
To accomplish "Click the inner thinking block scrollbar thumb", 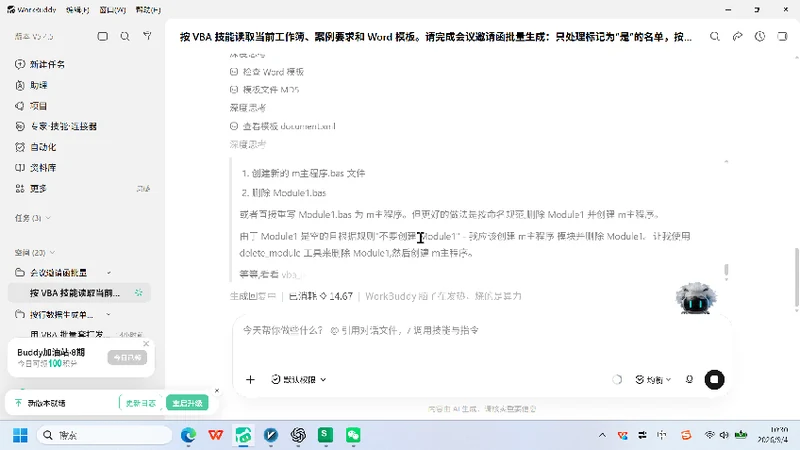I will click(x=726, y=270).
